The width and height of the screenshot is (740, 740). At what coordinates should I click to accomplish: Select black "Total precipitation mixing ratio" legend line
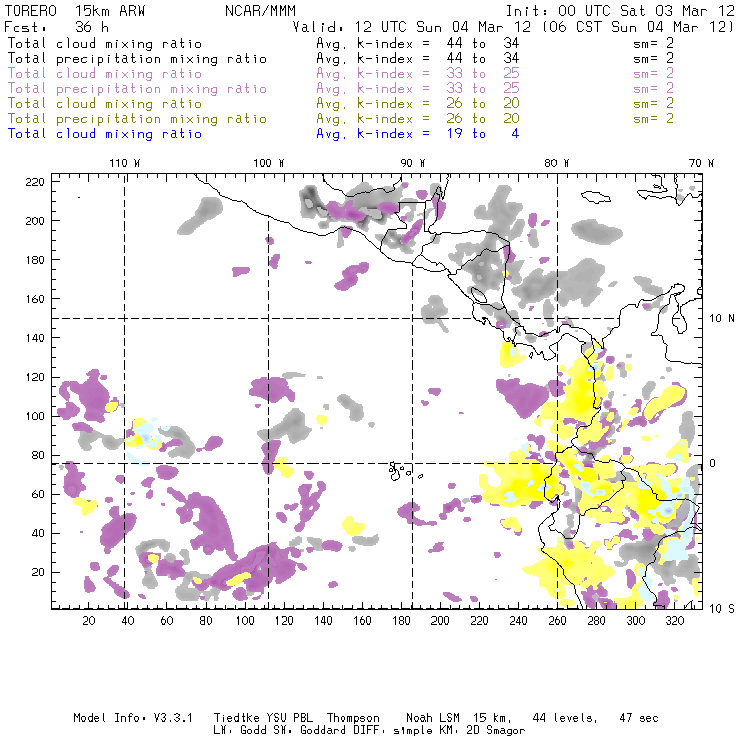137,59
